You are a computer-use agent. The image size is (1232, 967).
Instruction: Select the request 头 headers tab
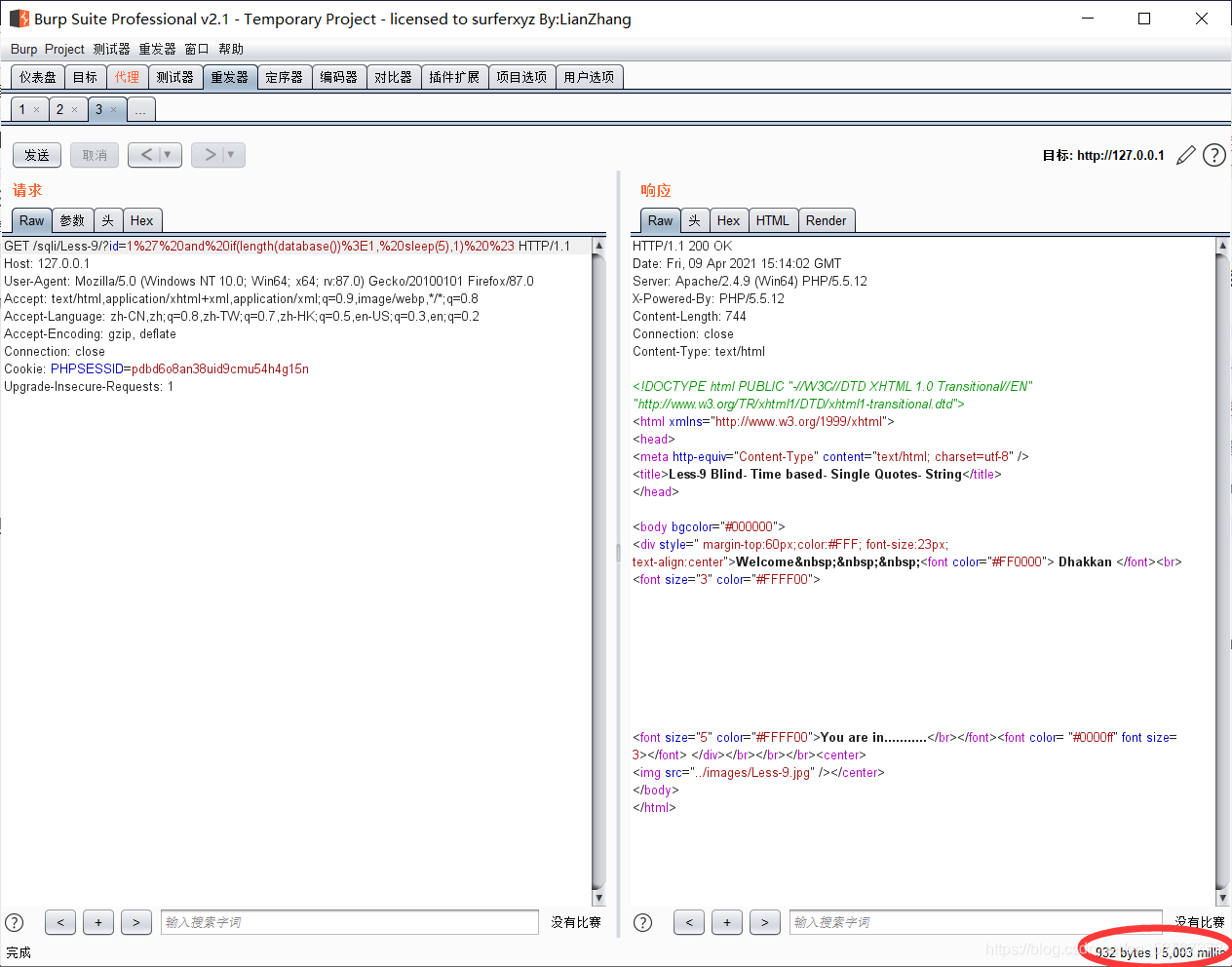(108, 220)
